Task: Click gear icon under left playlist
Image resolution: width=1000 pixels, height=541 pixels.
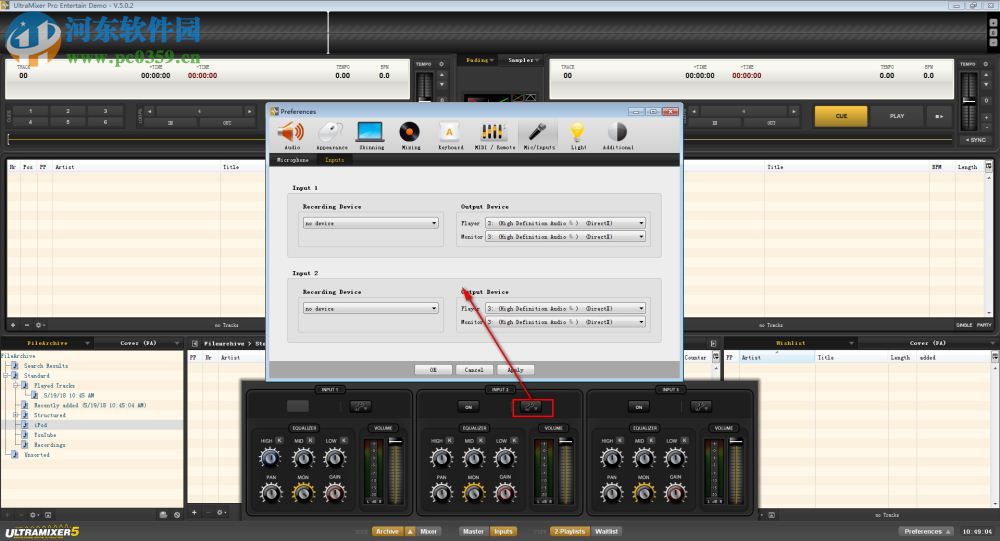Action: tap(38, 325)
